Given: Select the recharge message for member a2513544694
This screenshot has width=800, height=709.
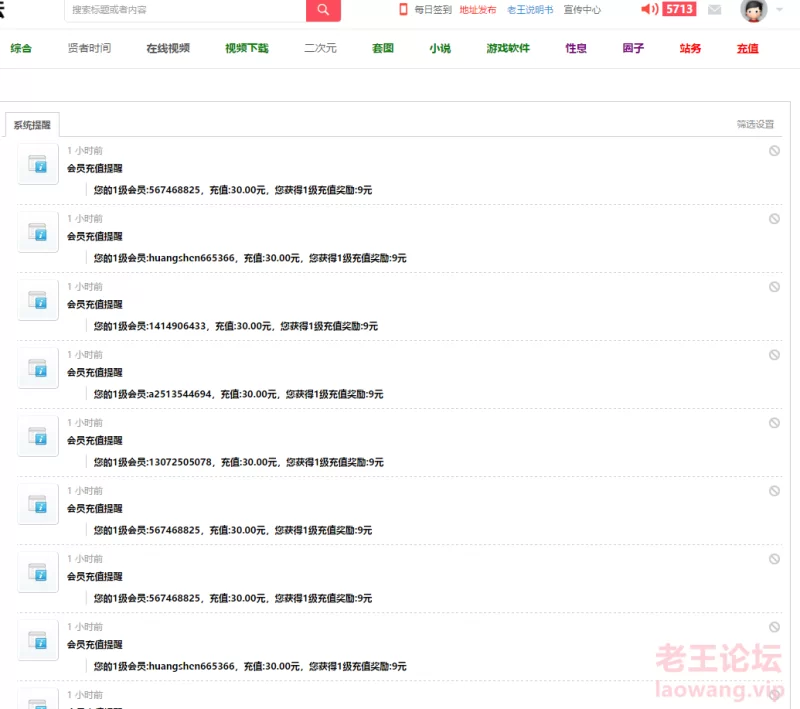Looking at the screenshot, I should 238,394.
